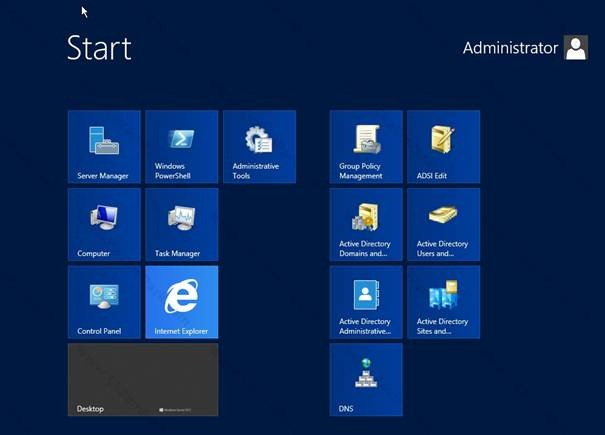
Task: Open Active Directory Administrative Center tile
Action: (x=366, y=302)
